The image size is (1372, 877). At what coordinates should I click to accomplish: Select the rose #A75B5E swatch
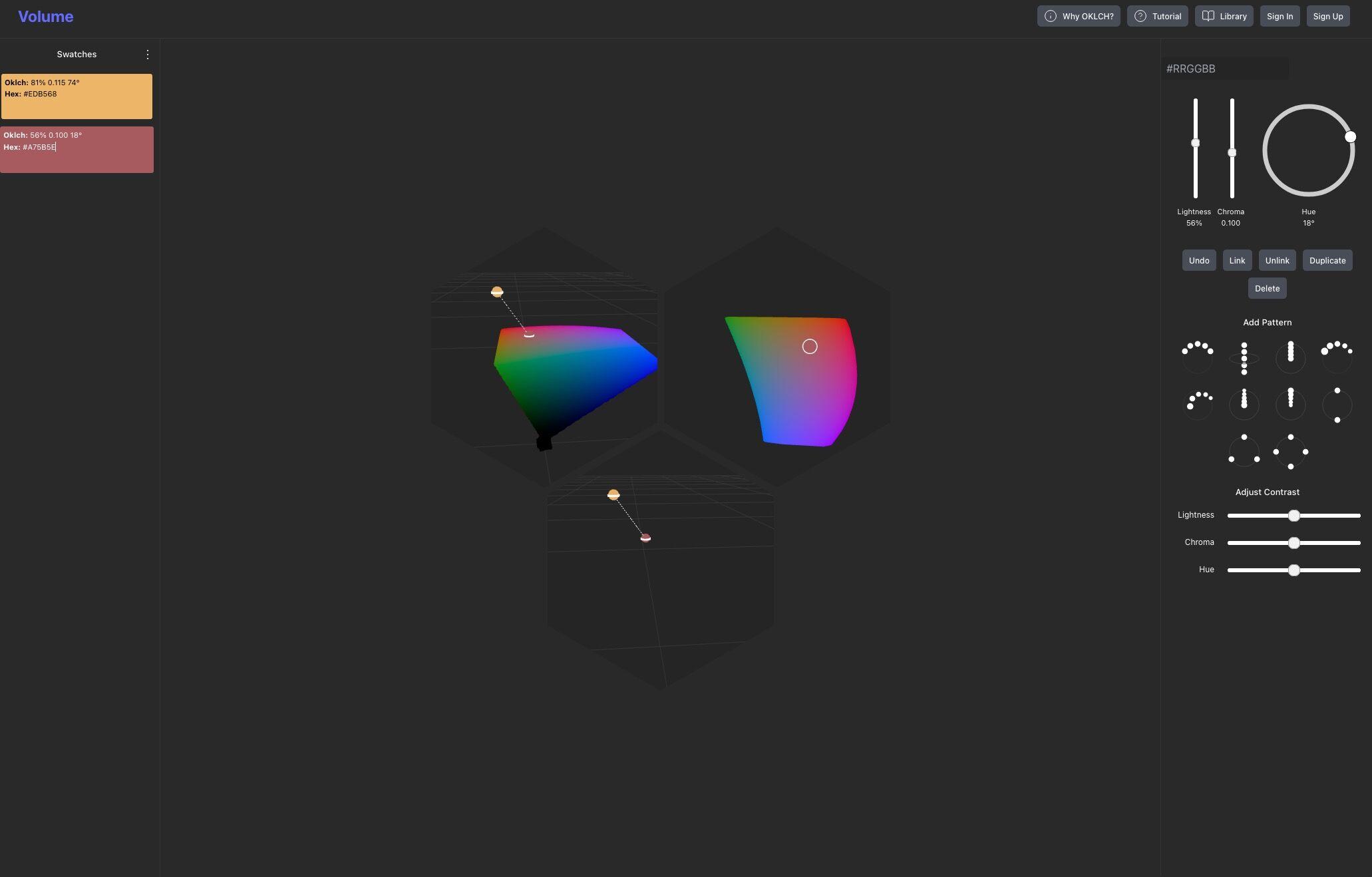[x=77, y=150]
